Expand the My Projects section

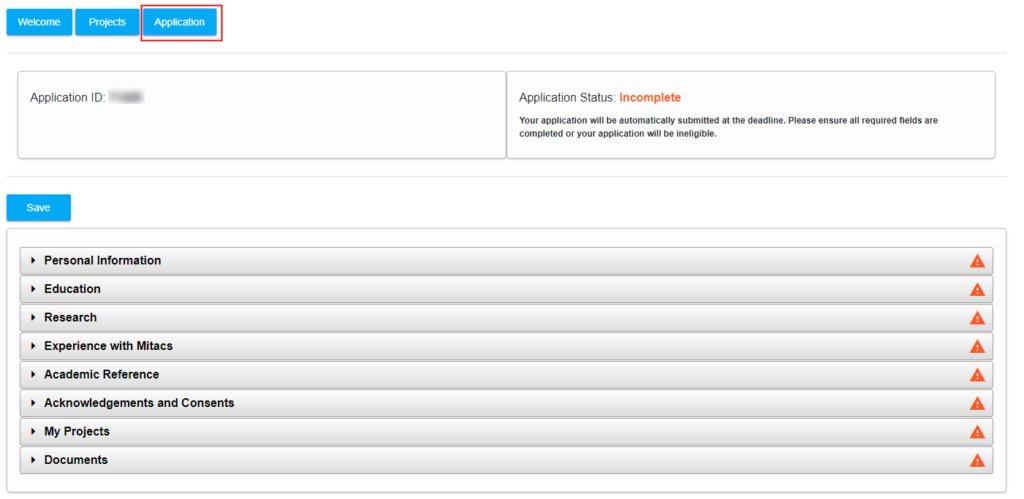pos(506,432)
